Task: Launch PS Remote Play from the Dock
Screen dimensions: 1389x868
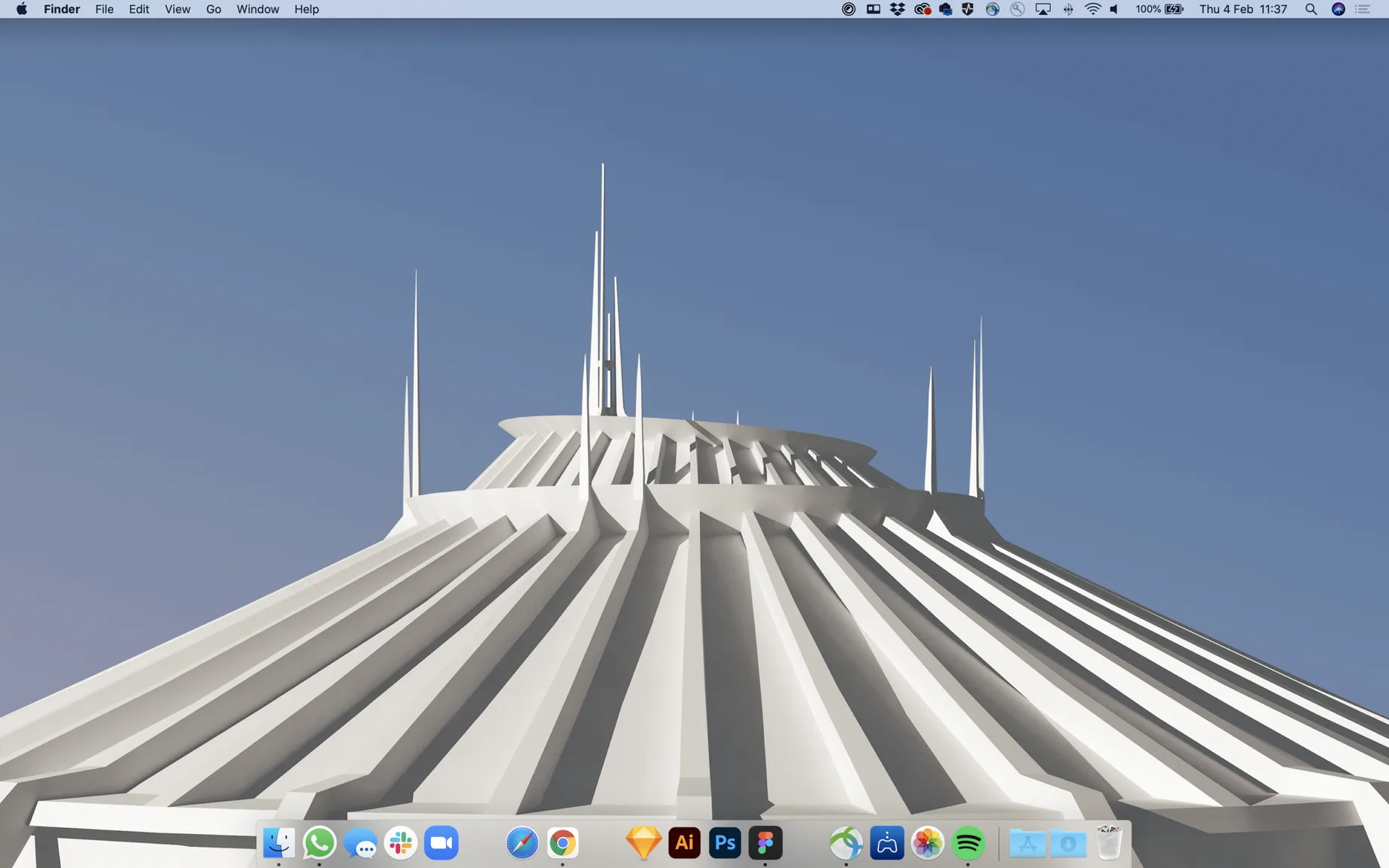Action: pos(887,842)
